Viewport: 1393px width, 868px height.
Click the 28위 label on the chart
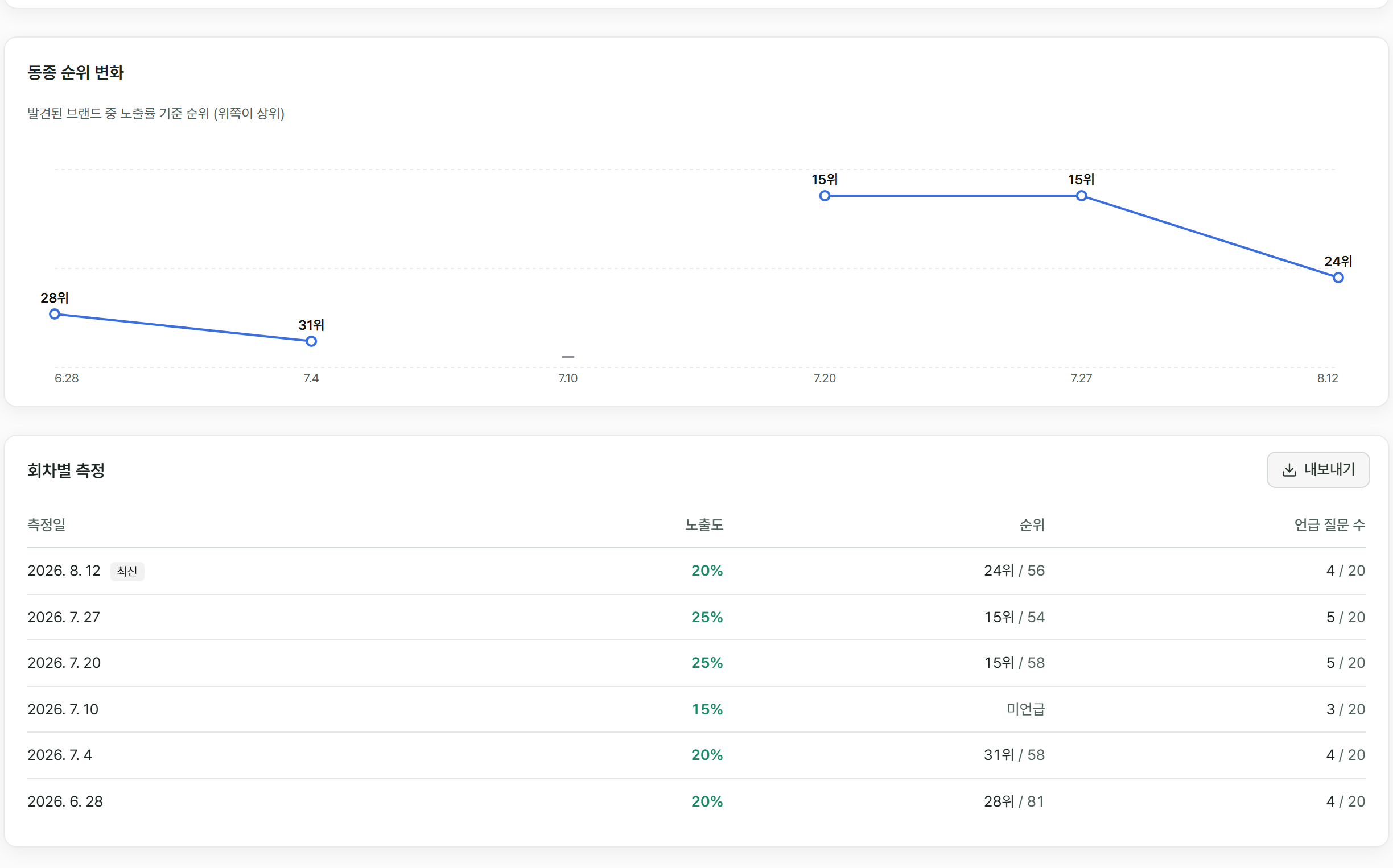[x=55, y=298]
